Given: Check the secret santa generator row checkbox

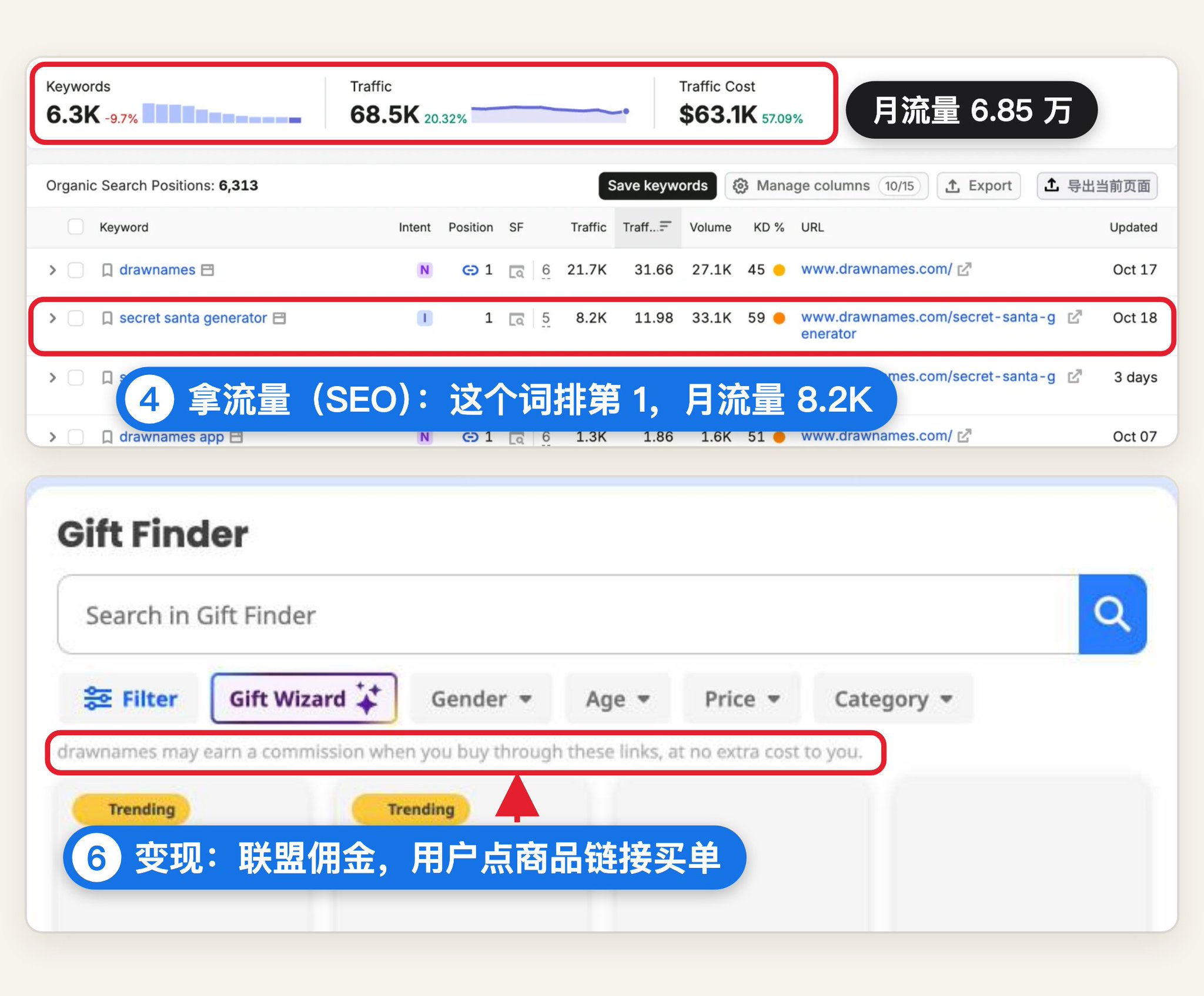Looking at the screenshot, I should coord(76,318).
